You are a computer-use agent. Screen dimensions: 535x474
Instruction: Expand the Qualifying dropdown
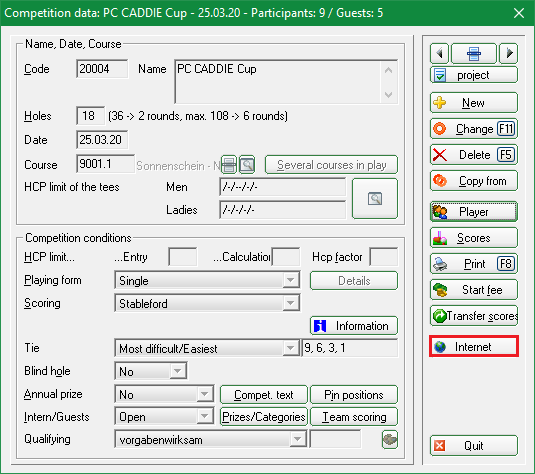point(298,439)
